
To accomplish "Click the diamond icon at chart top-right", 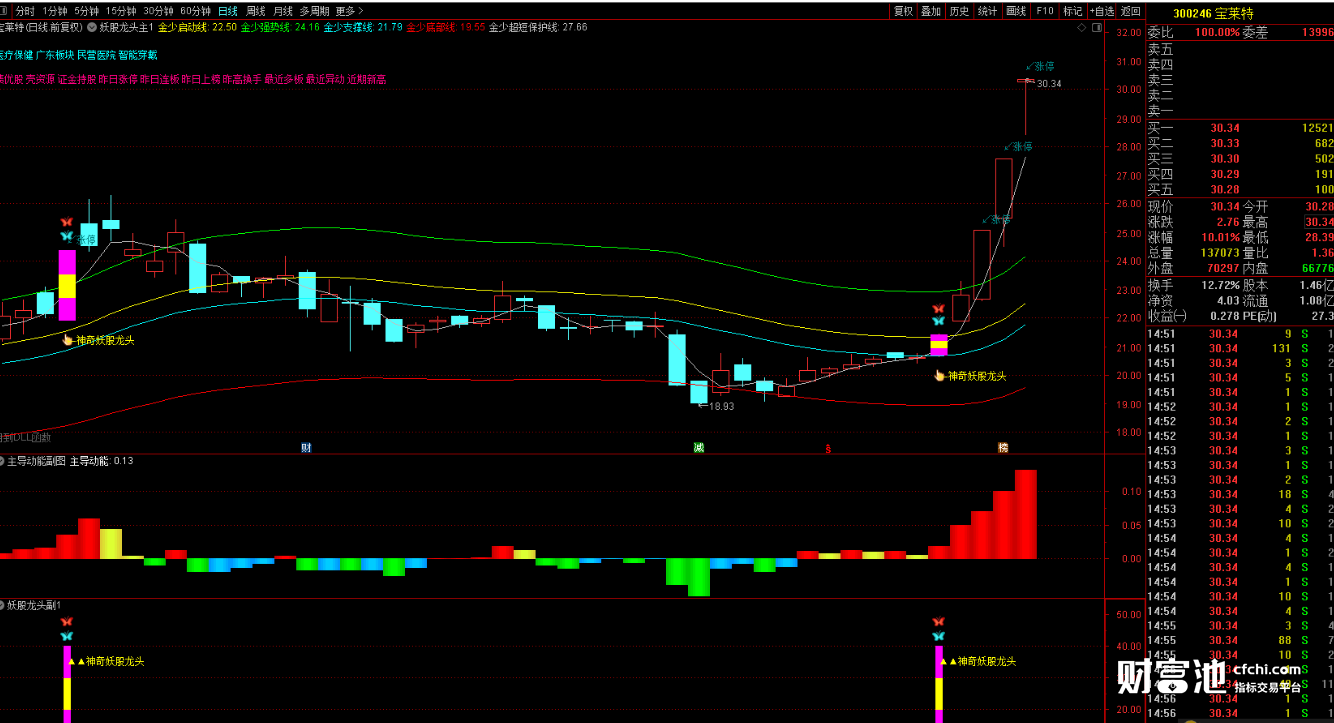I will pyautogui.click(x=1082, y=29).
